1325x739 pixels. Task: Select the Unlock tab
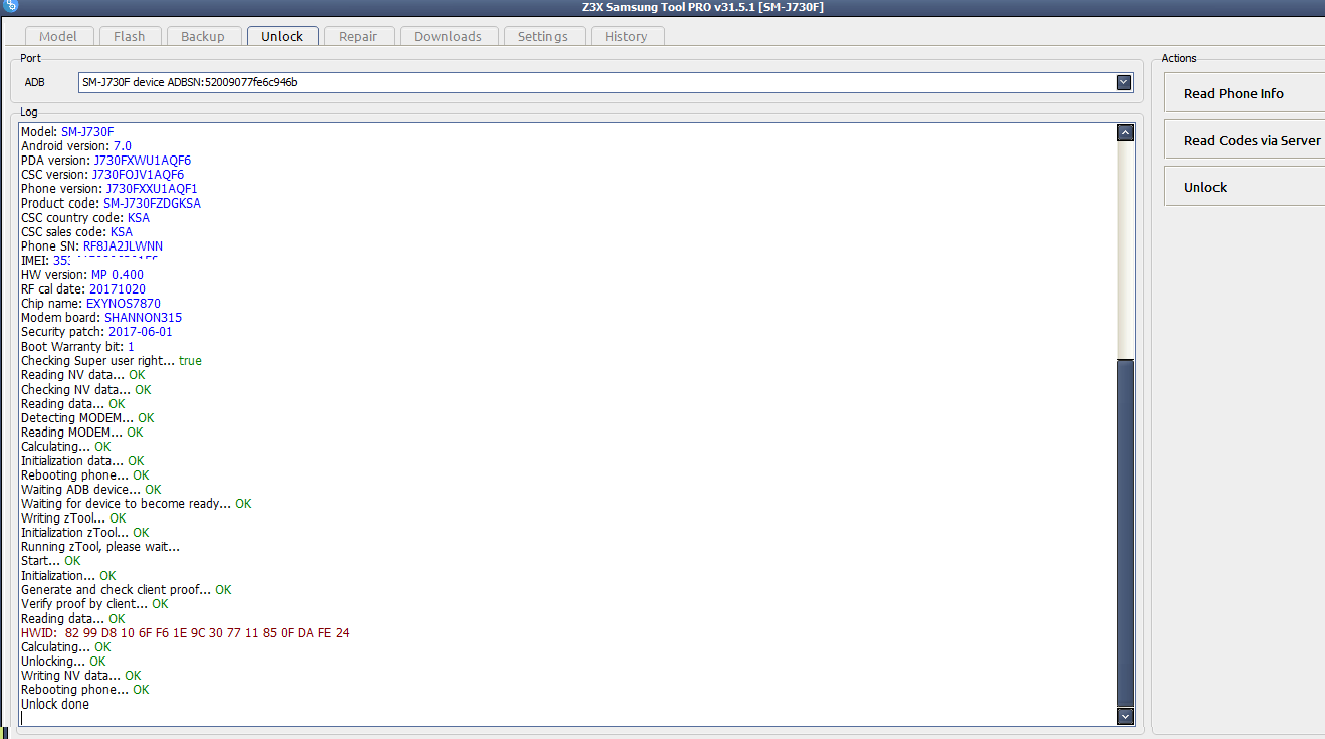pyautogui.click(x=282, y=36)
